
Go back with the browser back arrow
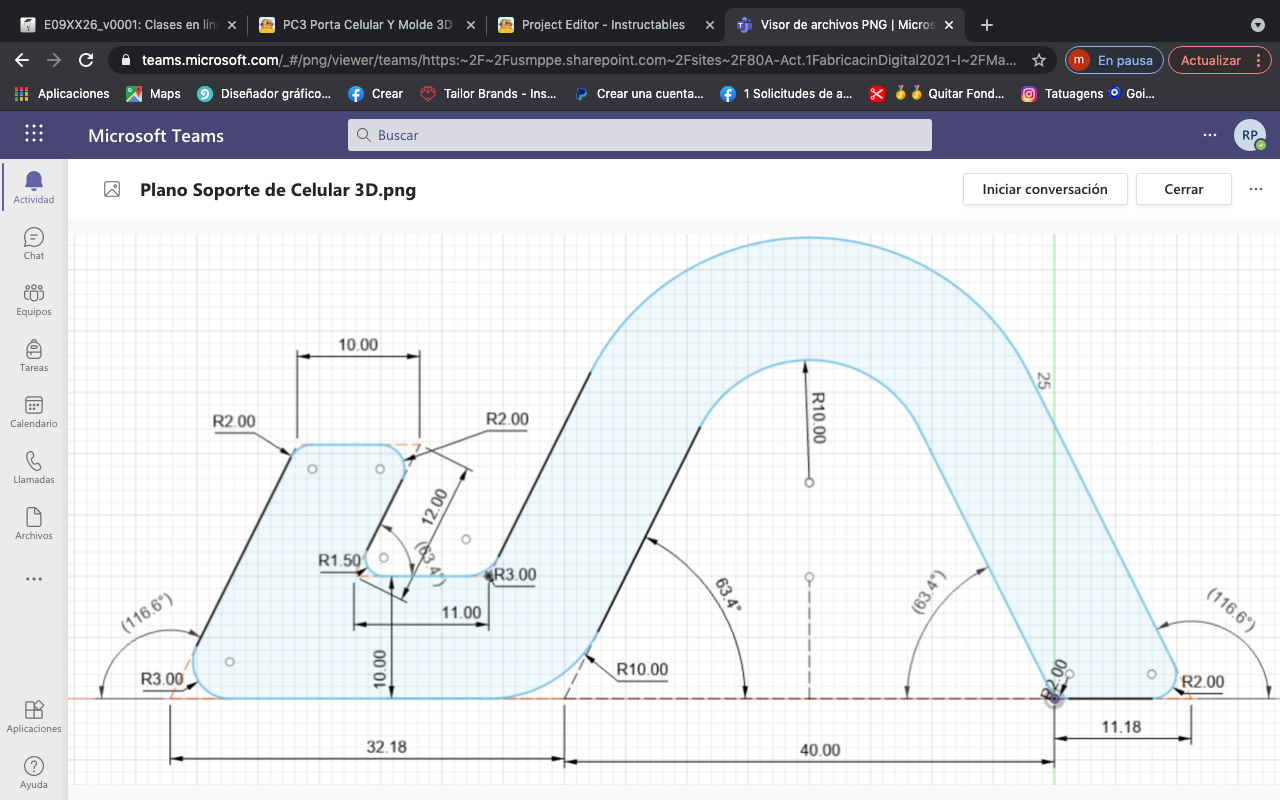tap(22, 60)
